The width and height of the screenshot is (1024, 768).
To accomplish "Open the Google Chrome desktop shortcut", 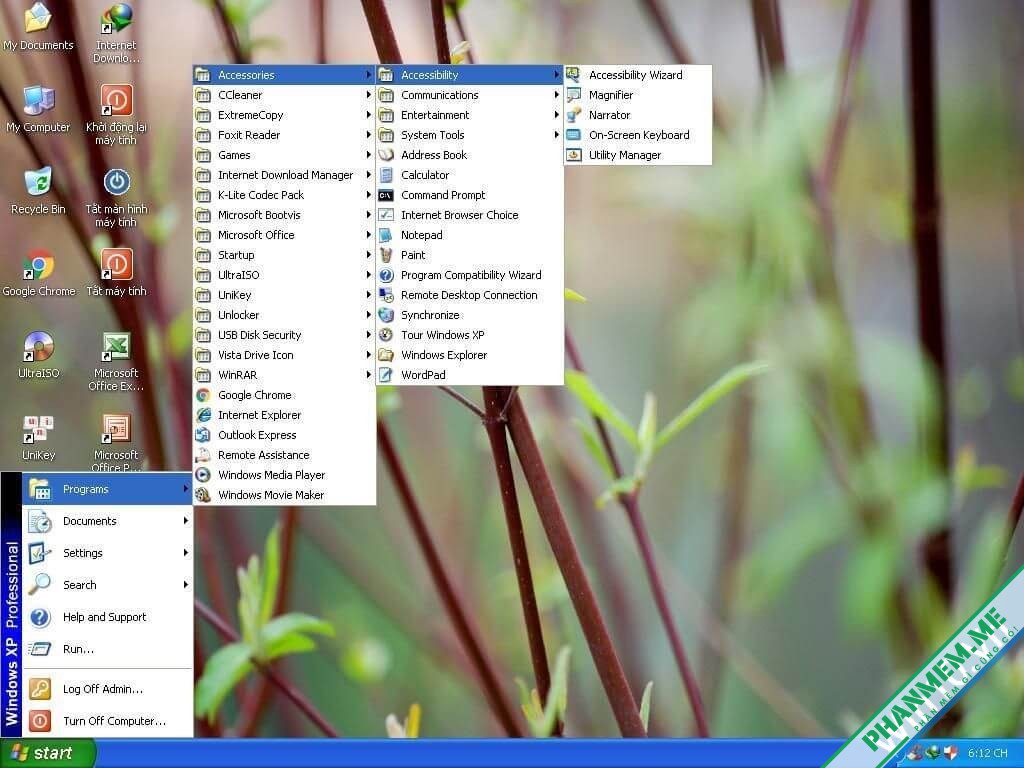I will click(x=39, y=272).
